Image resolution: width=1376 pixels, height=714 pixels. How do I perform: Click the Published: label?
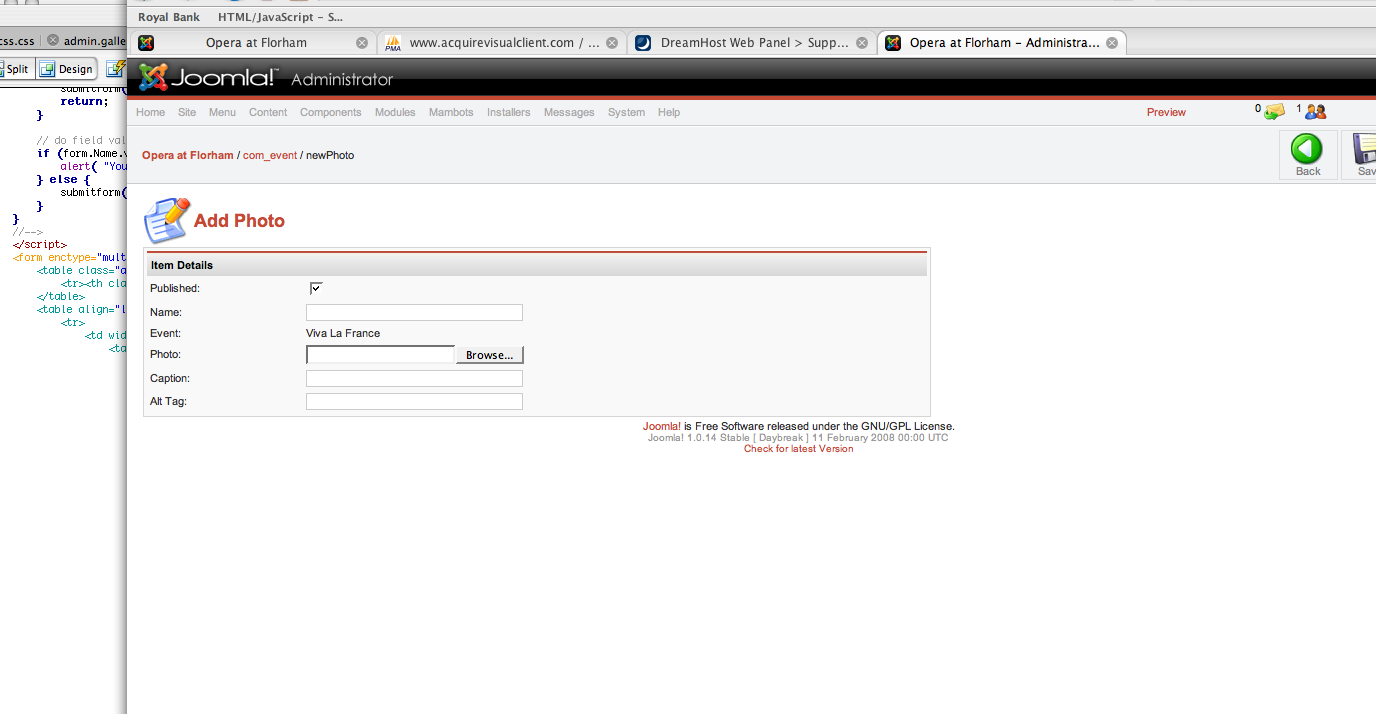[x=175, y=288]
